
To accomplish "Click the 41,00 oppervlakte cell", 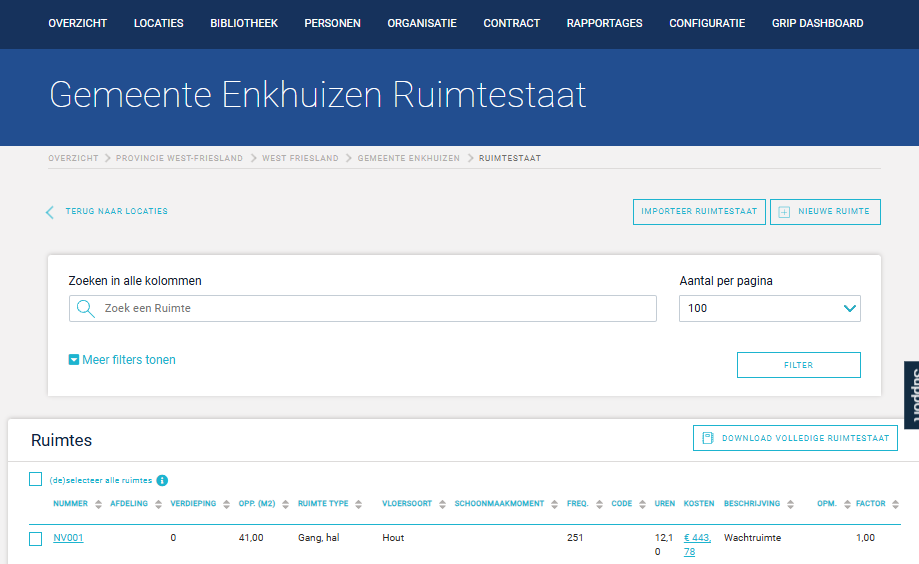I will 251,538.
